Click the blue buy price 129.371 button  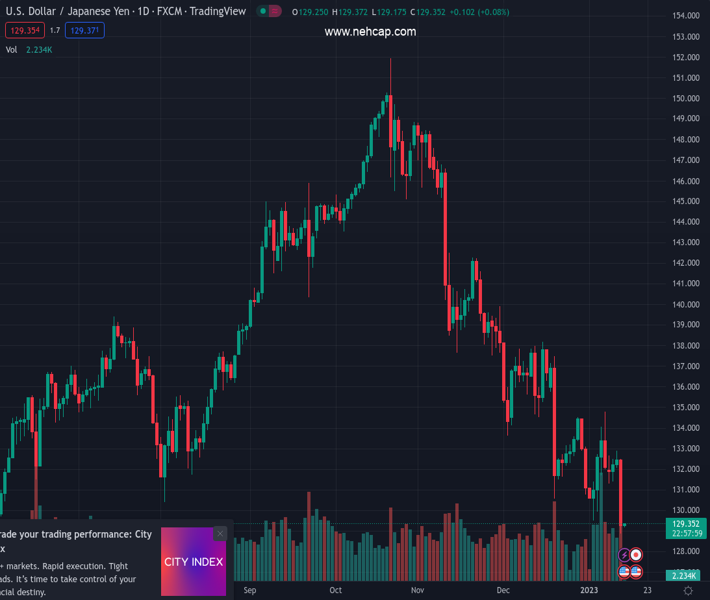(x=85, y=31)
